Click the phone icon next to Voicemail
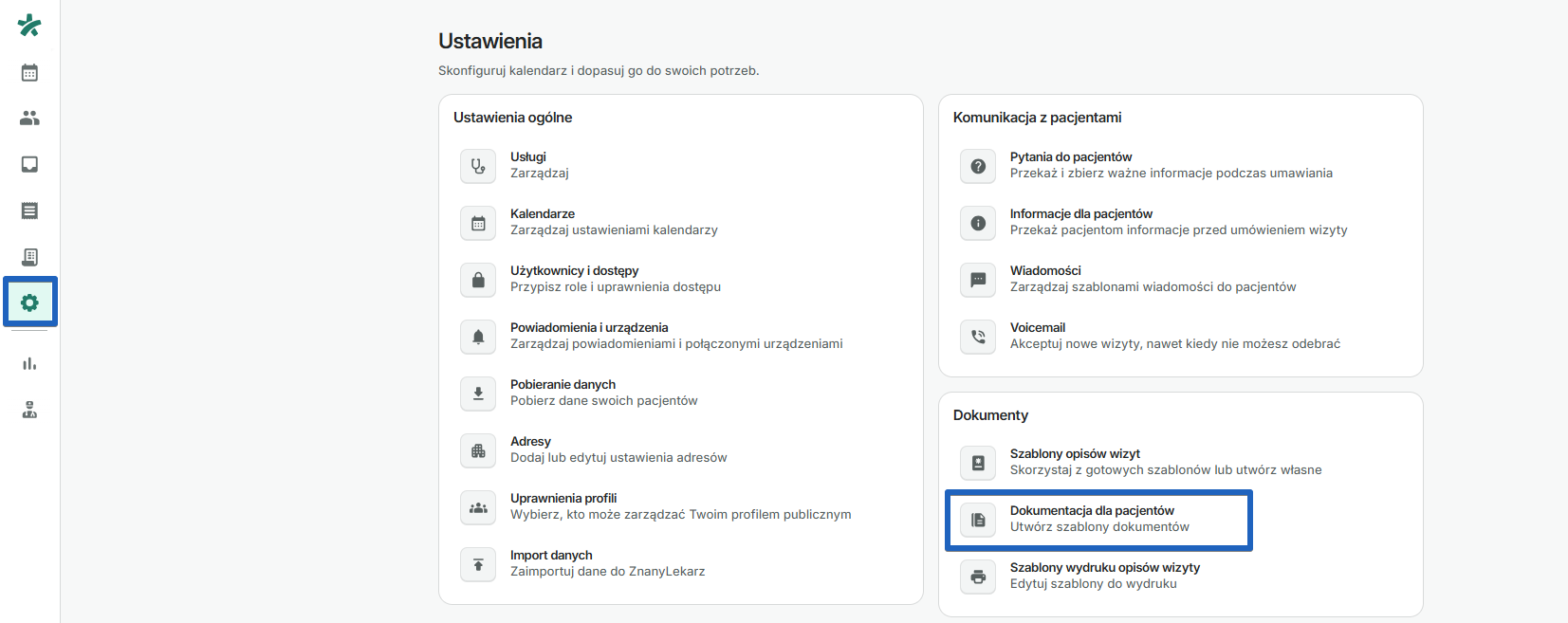Image resolution: width=1568 pixels, height=623 pixels. click(x=978, y=337)
